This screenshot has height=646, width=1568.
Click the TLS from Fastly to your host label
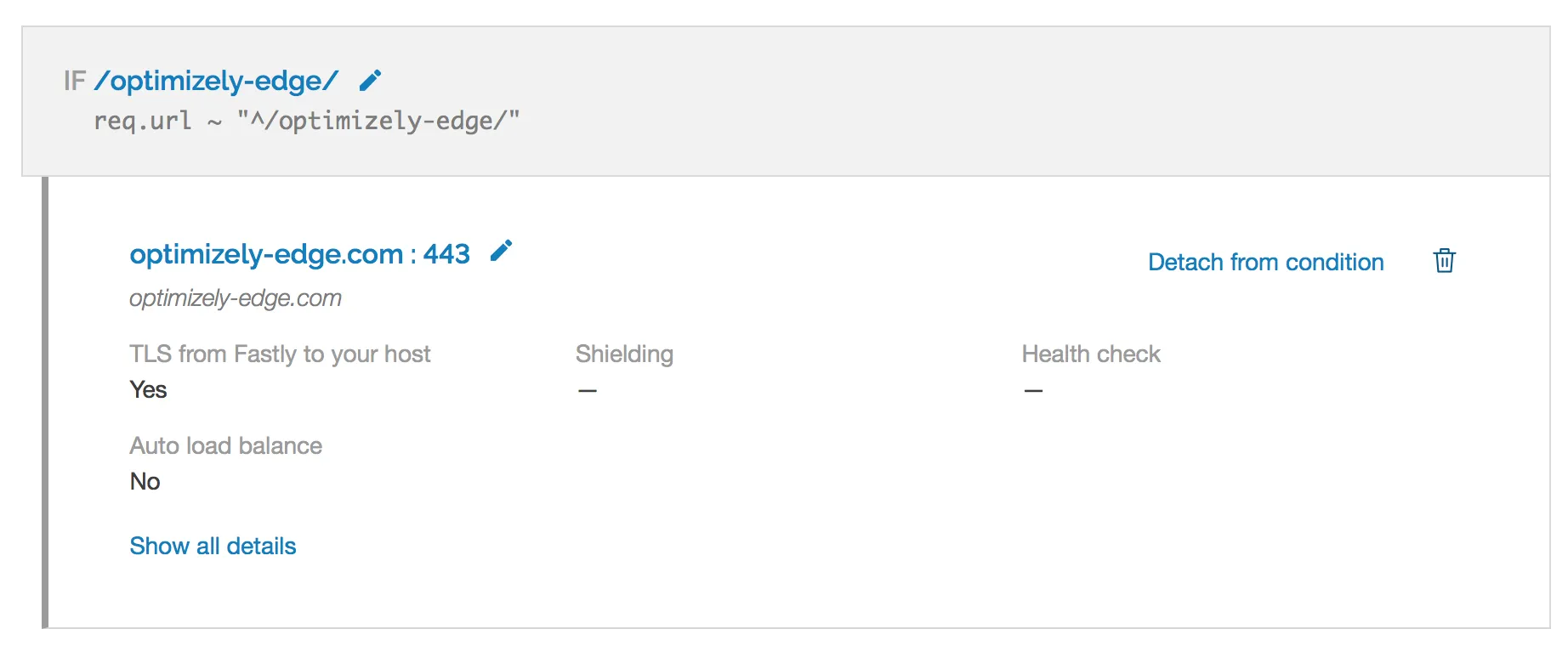coord(280,354)
